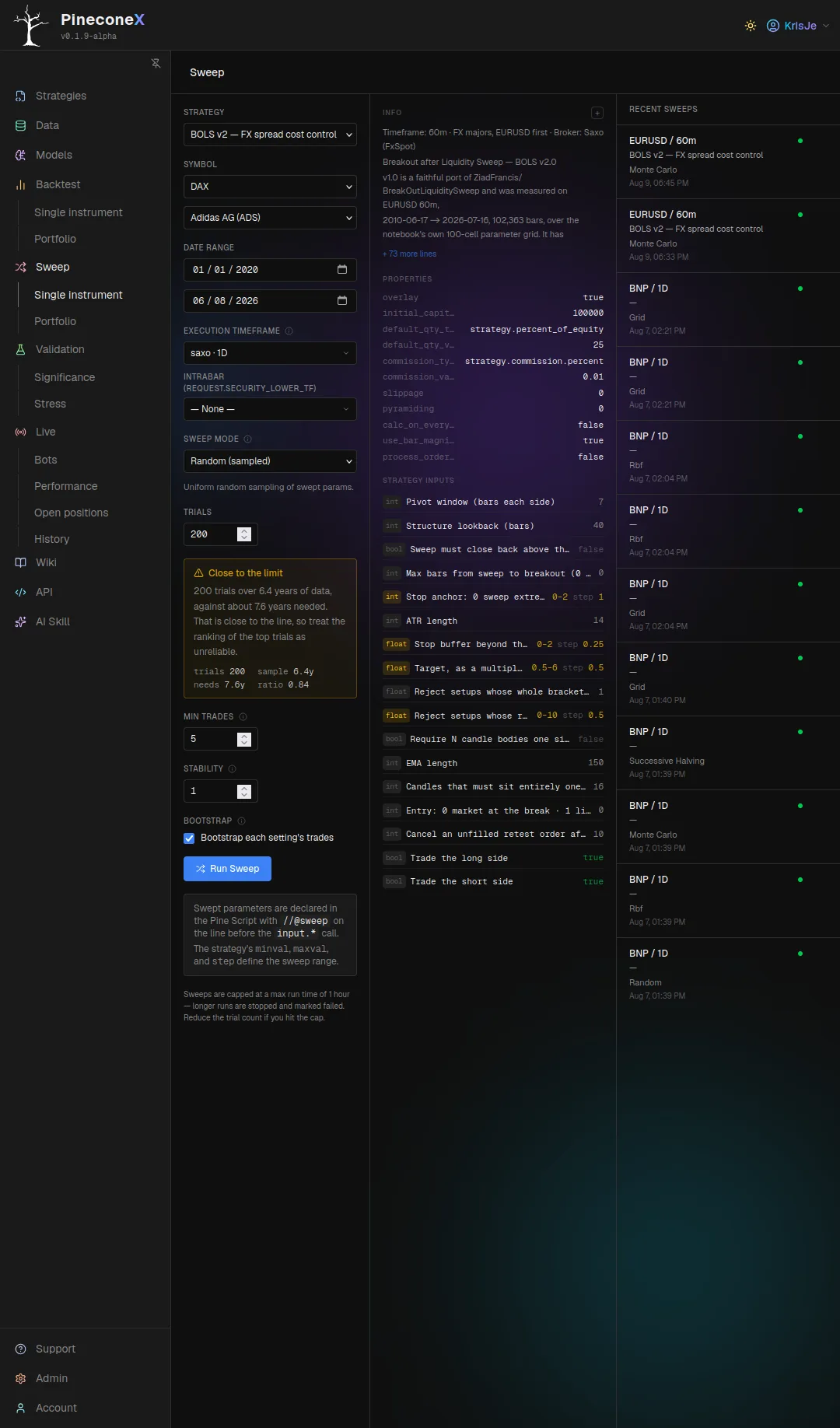Open Significance under Validation
This screenshot has height=1428, width=840.
click(65, 377)
